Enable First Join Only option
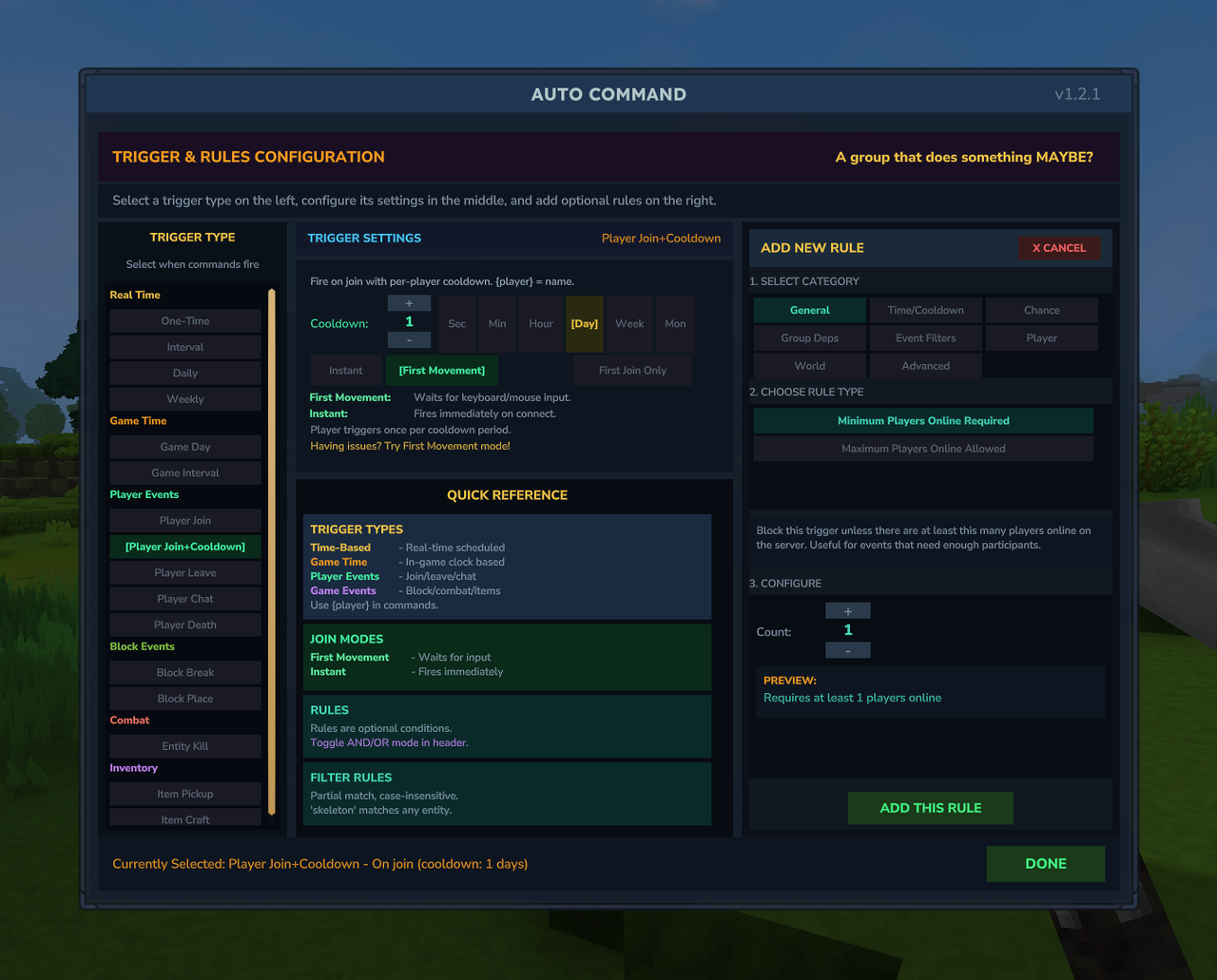Image resolution: width=1217 pixels, height=980 pixels. [x=632, y=371]
